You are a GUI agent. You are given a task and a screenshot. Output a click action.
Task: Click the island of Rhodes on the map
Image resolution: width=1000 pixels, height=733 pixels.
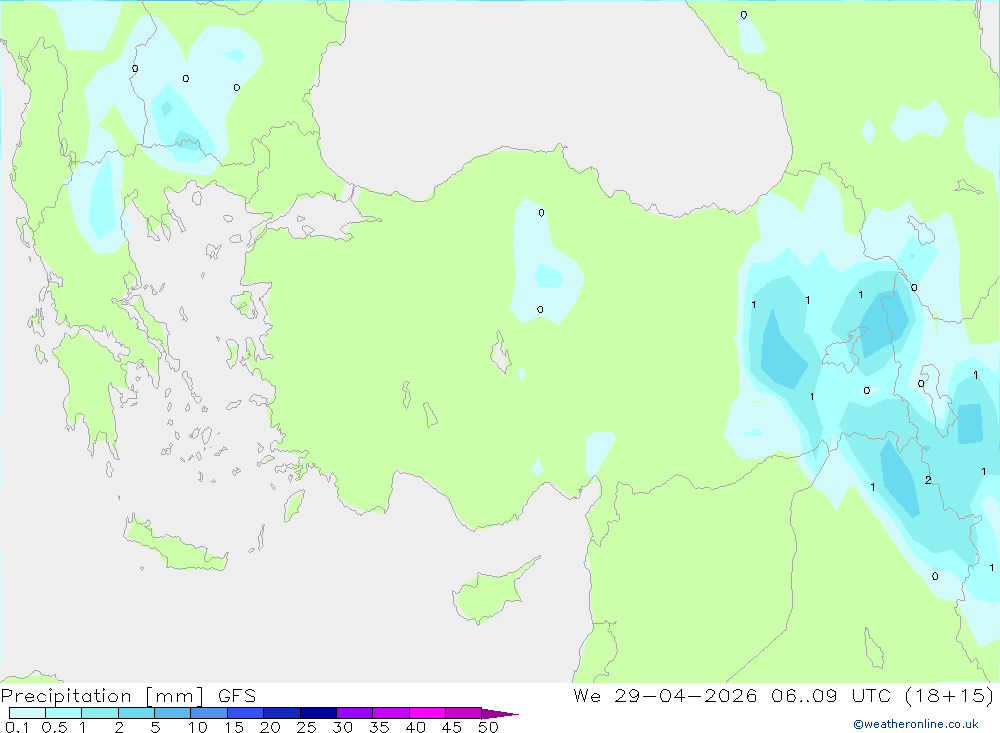293,506
